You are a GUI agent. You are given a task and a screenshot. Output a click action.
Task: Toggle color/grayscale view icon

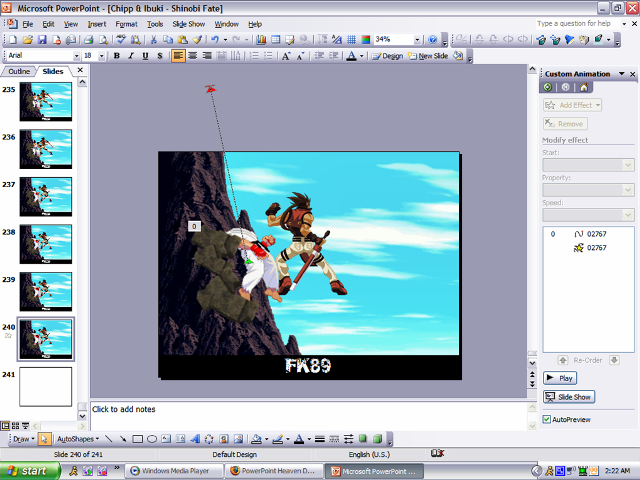366,40
